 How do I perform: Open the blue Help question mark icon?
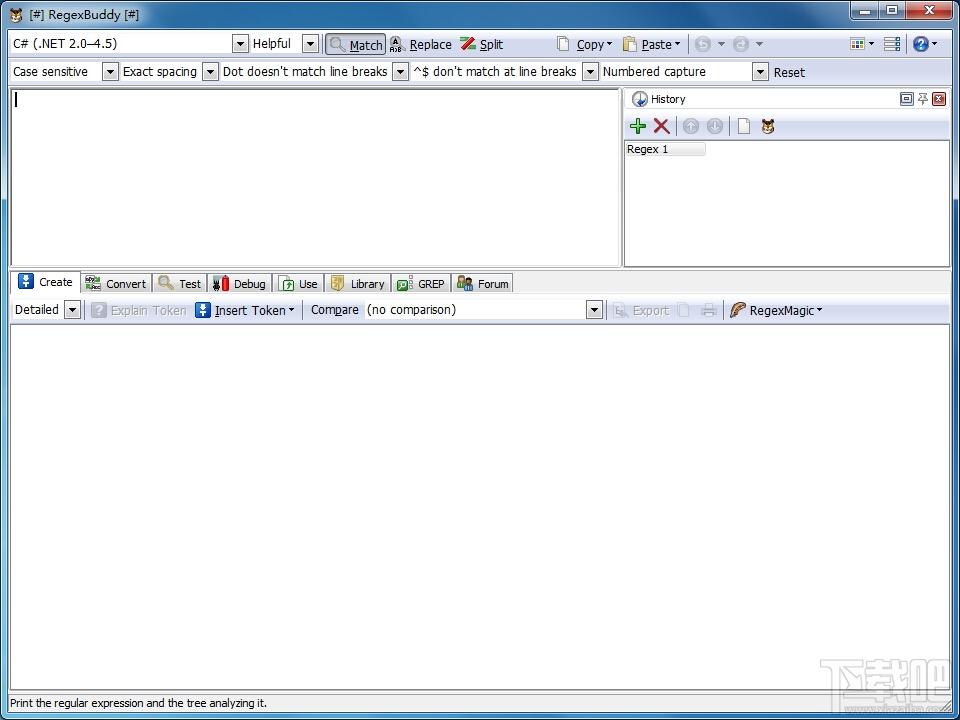coord(924,44)
